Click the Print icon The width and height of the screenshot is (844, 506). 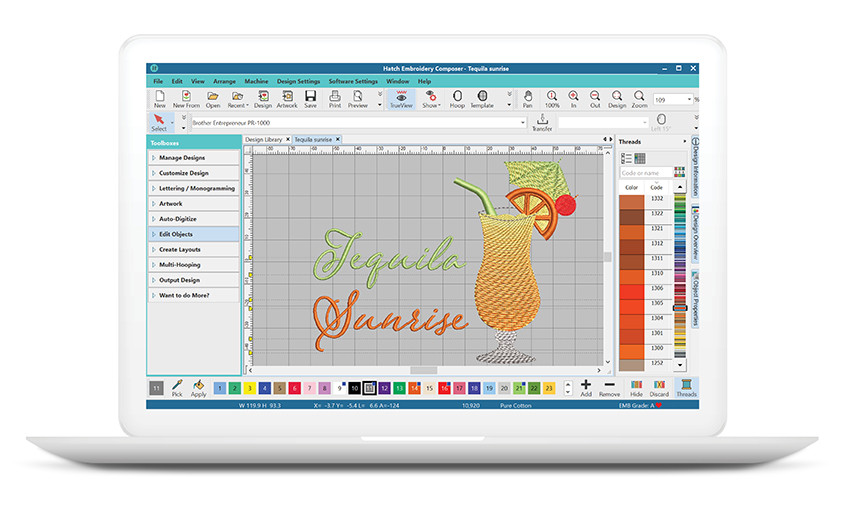coord(335,99)
